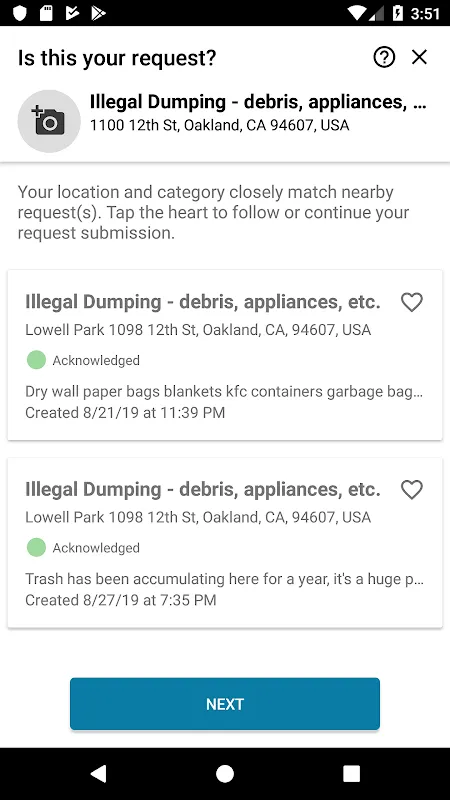Tap the battery charging status icon
This screenshot has width=450, height=800.
(x=397, y=13)
